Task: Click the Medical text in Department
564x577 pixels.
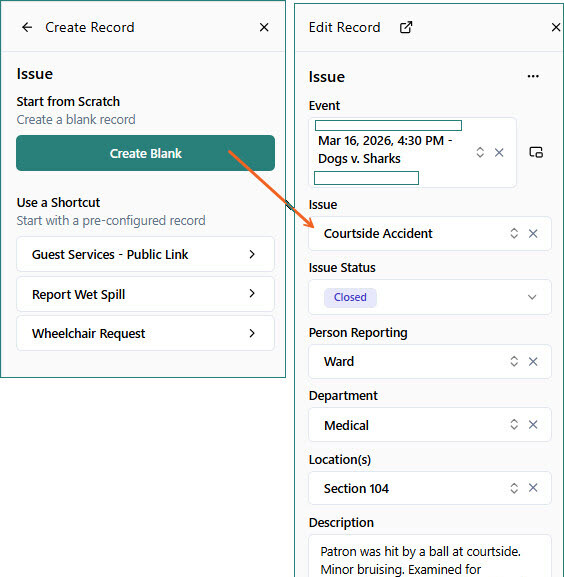Action: click(x=346, y=425)
